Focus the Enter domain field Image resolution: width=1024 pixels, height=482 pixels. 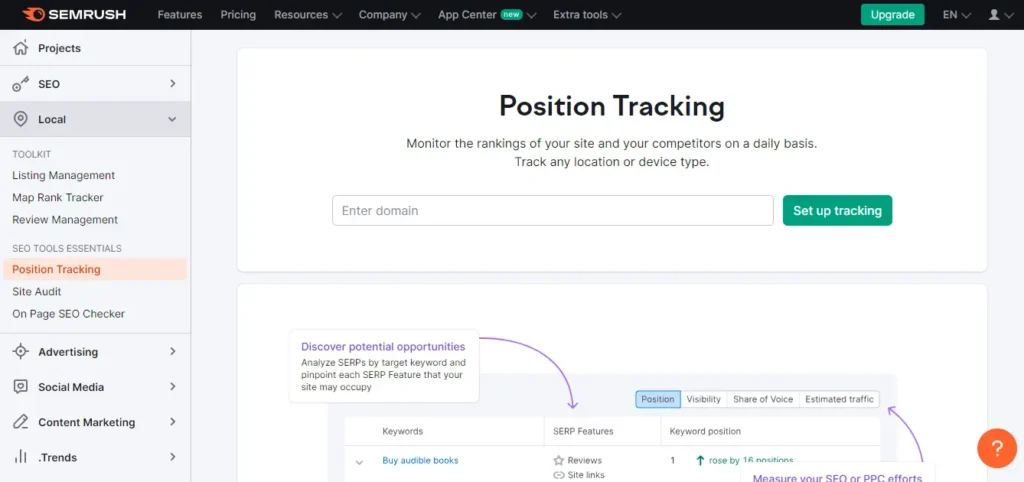pyautogui.click(x=552, y=210)
